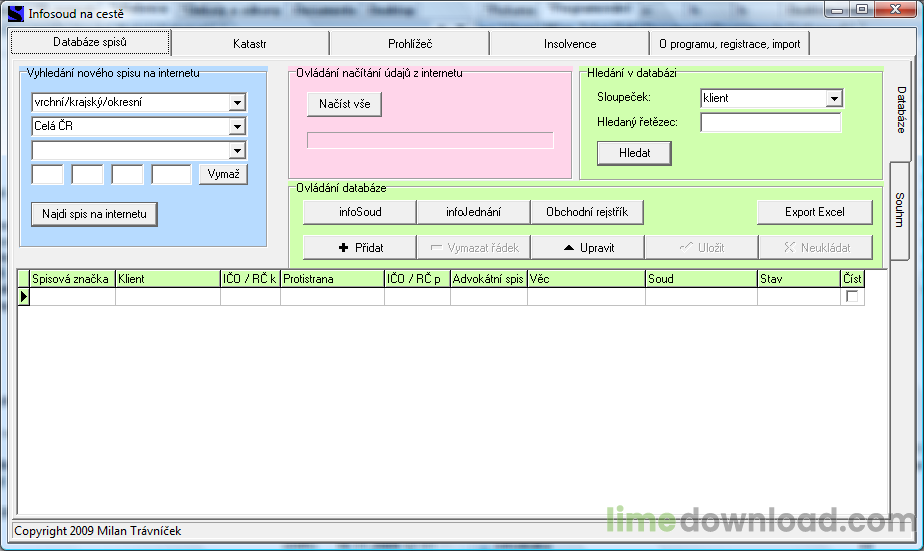Expand the vrchní/krajský/okresní court dropdown
The height and width of the screenshot is (551, 924).
click(237, 103)
